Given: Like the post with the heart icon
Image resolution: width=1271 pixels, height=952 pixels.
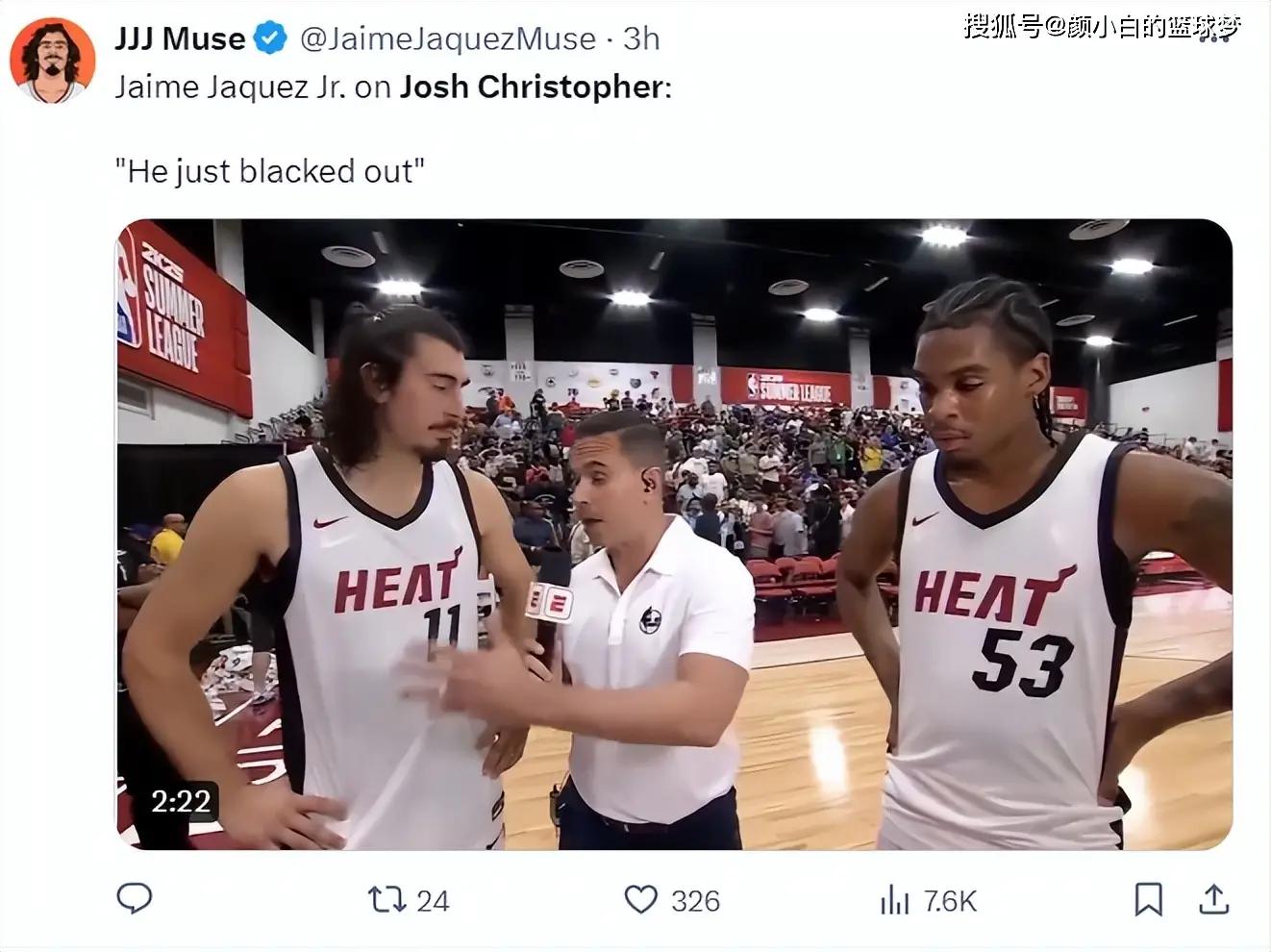Looking at the screenshot, I should [641, 899].
